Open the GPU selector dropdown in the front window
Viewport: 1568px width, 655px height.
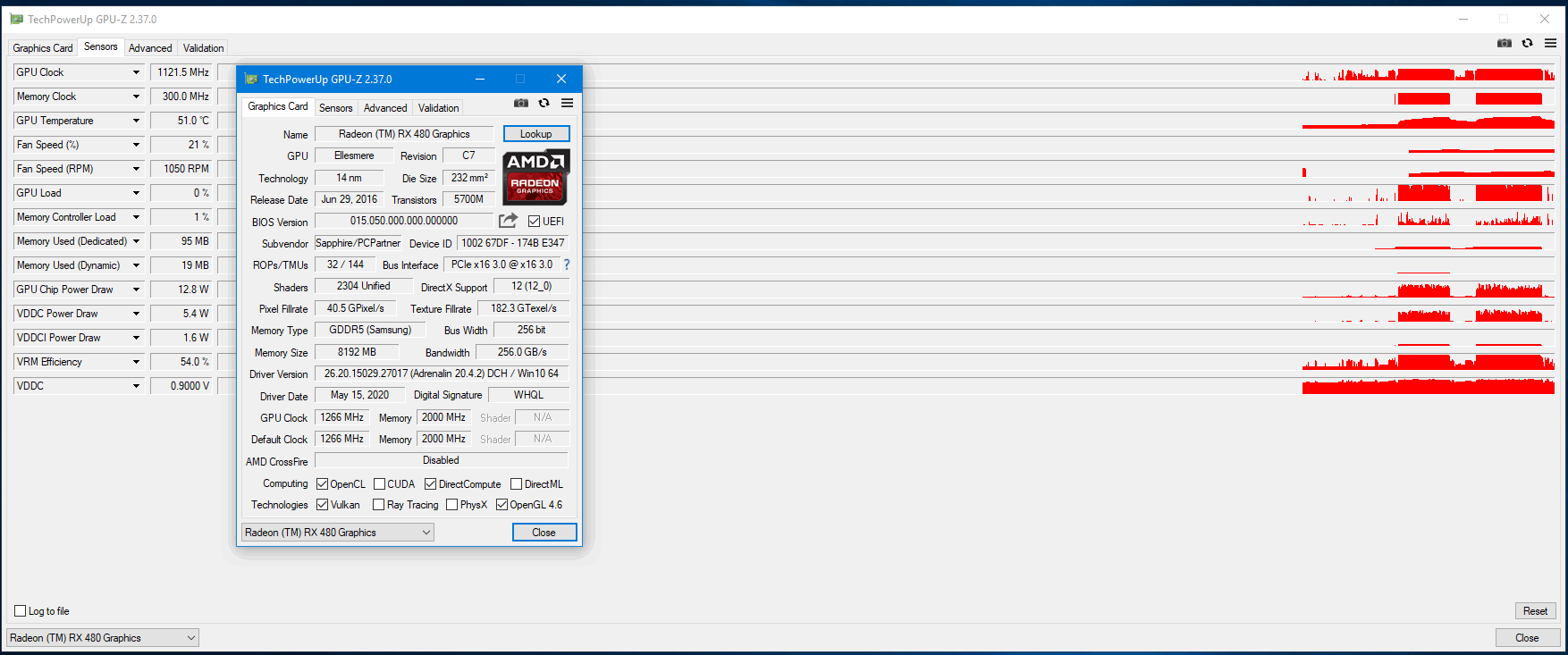[338, 533]
